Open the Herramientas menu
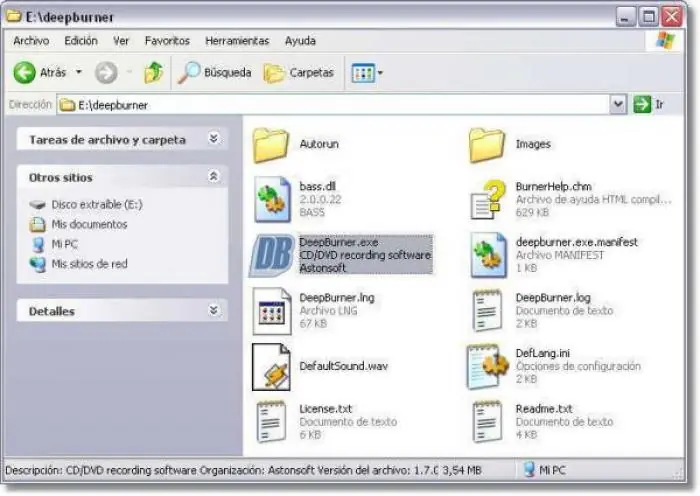The width and height of the screenshot is (700, 496). (237, 41)
